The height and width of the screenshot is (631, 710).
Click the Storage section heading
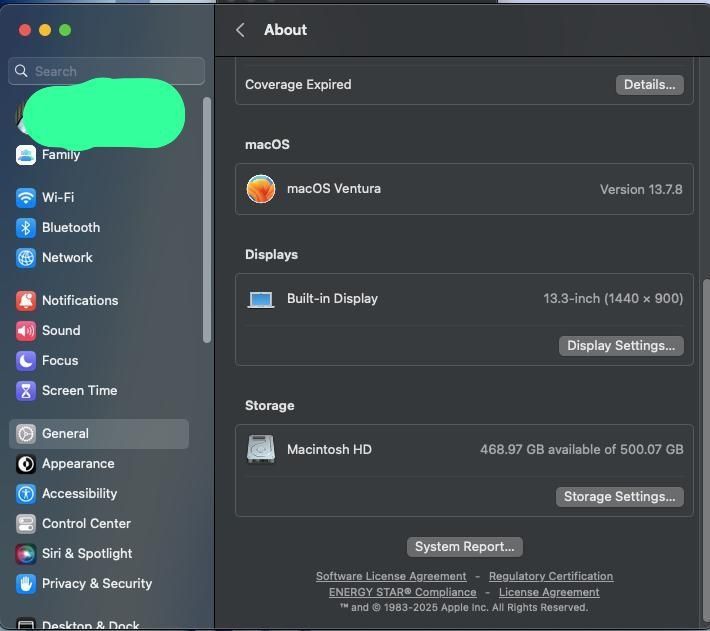[269, 406]
